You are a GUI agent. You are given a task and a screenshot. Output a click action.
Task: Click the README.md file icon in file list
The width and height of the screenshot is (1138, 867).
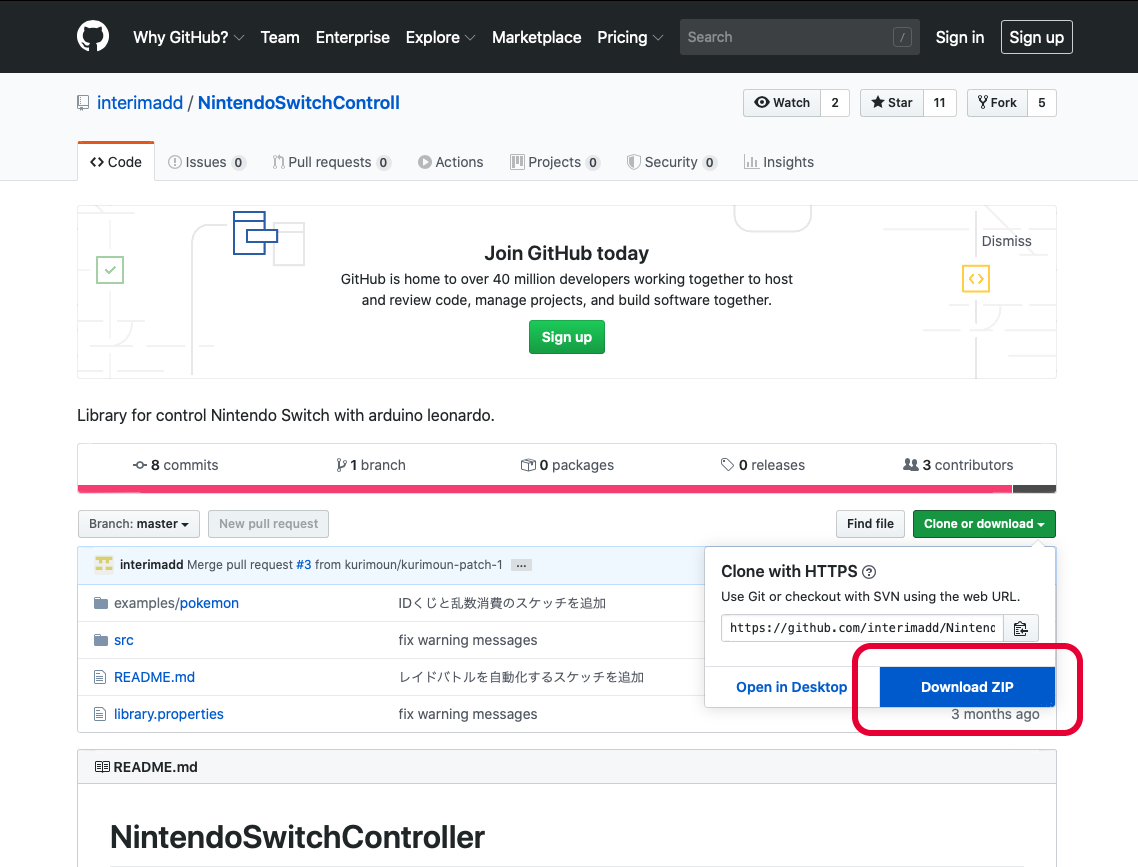point(100,677)
